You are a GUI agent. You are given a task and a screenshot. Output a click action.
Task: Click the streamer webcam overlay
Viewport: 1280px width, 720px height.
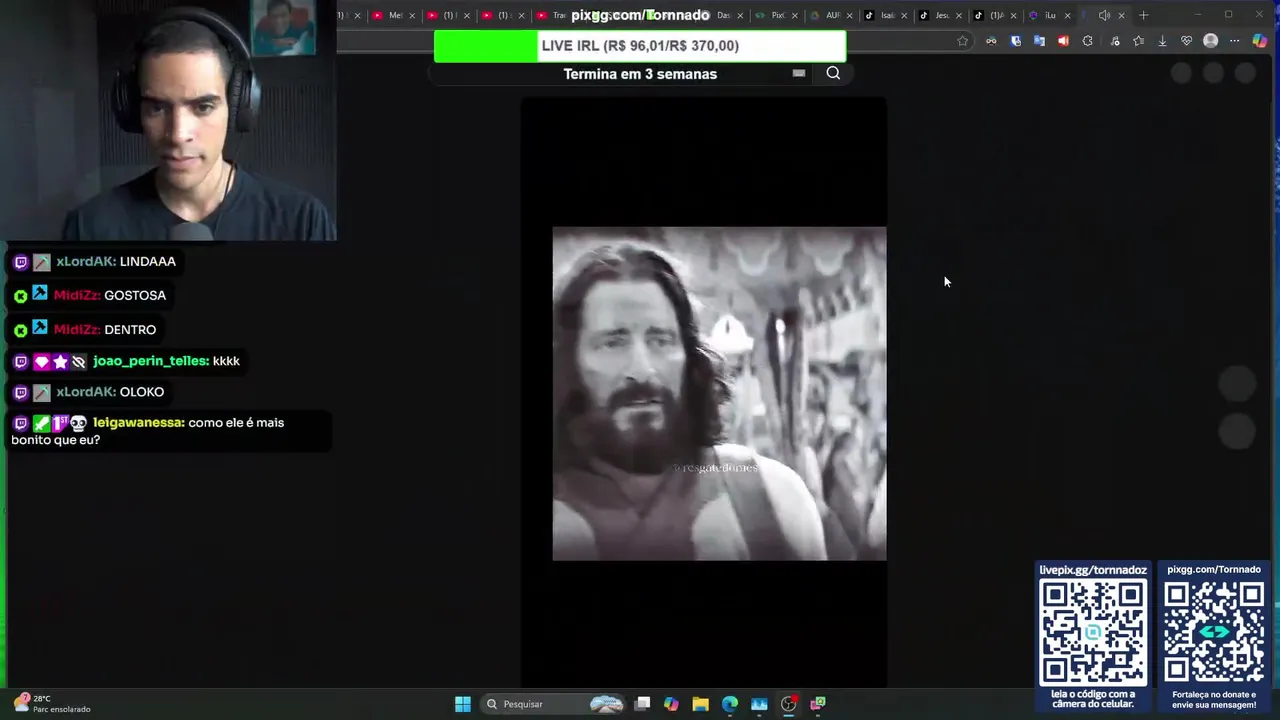(x=168, y=120)
